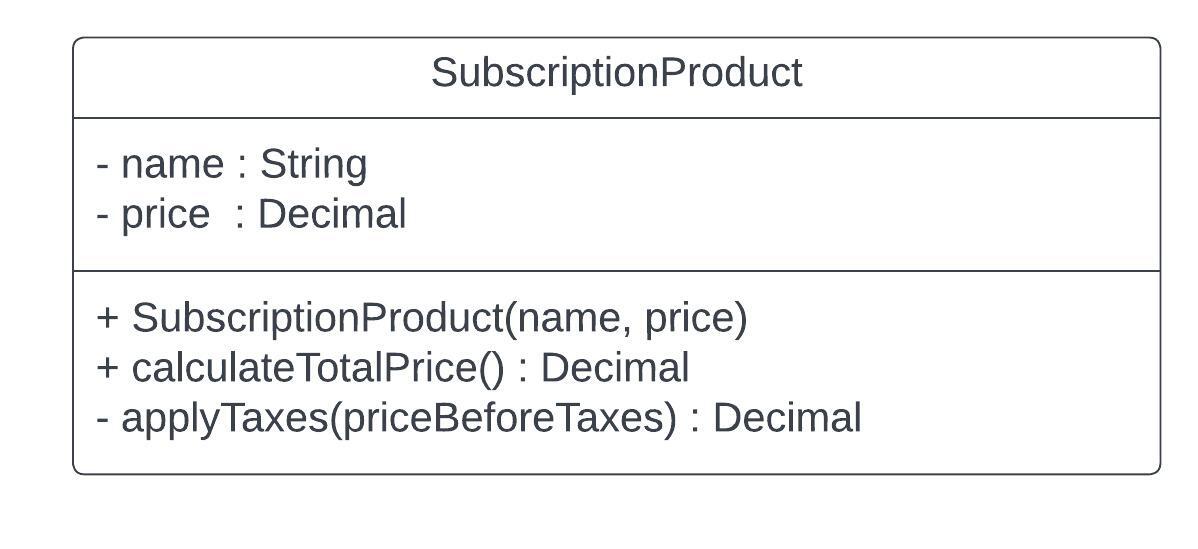Select the calculateTotalPrice() method line
The image size is (1198, 549).
[393, 368]
